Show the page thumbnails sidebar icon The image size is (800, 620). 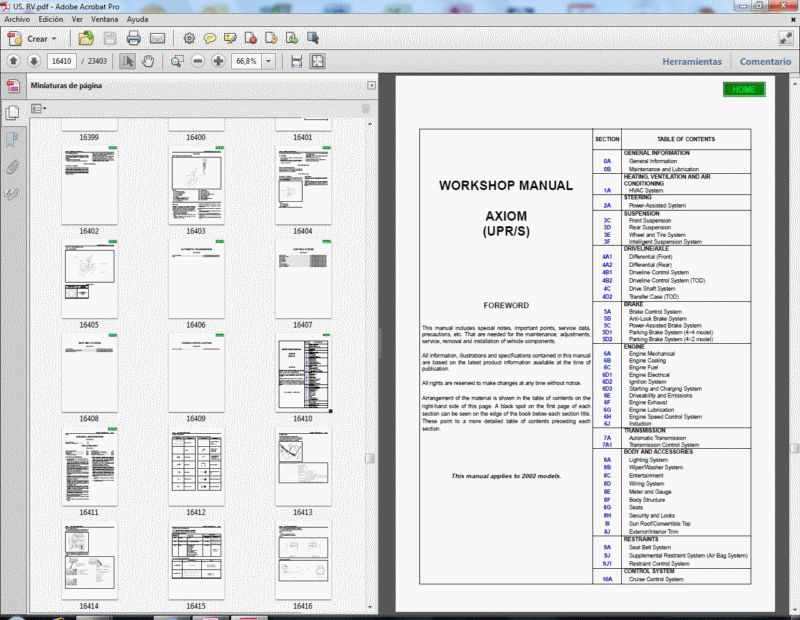[x=13, y=112]
